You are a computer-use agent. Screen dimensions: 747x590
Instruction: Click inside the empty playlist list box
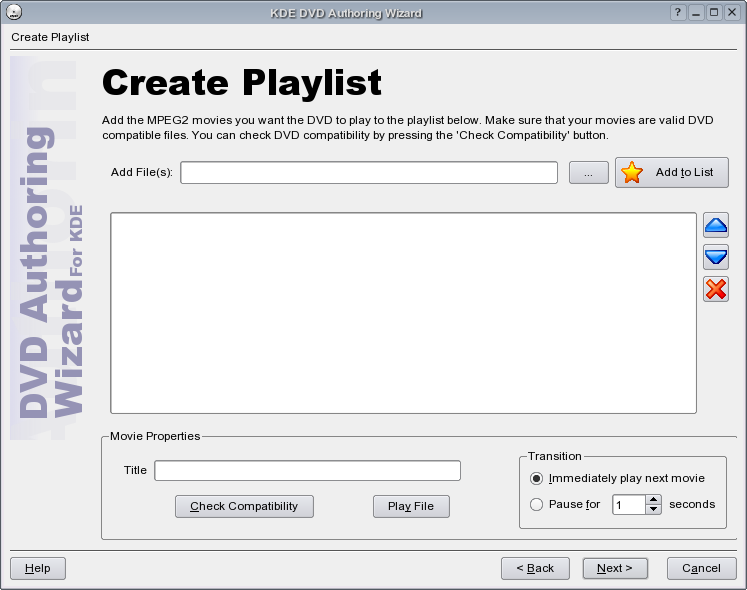pos(404,313)
